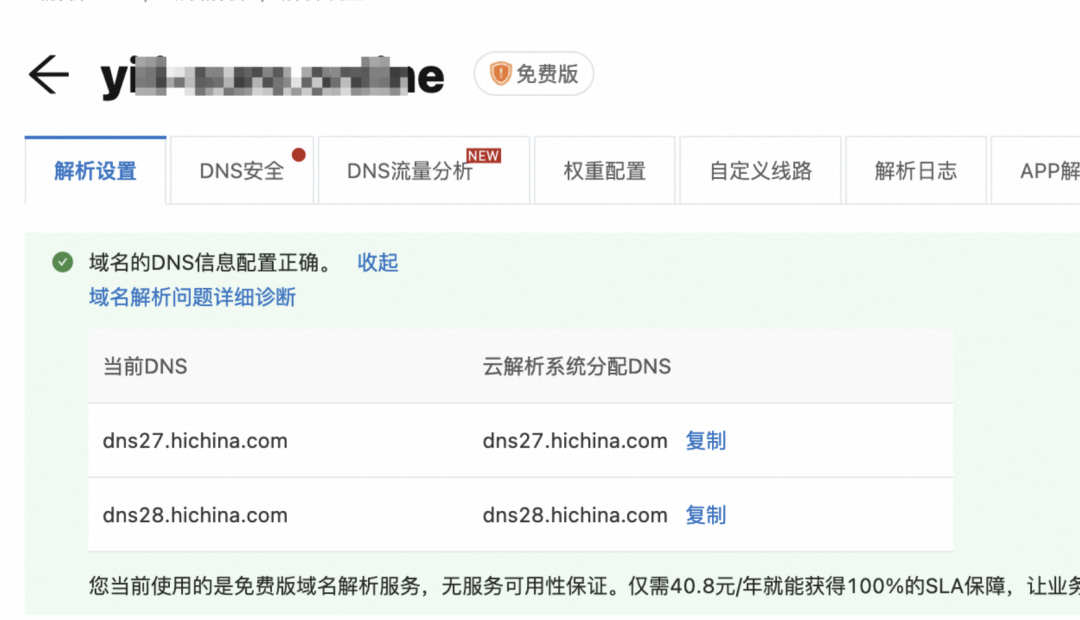Open the DNS流量分析 tab
The image size is (1080, 620).
point(410,171)
